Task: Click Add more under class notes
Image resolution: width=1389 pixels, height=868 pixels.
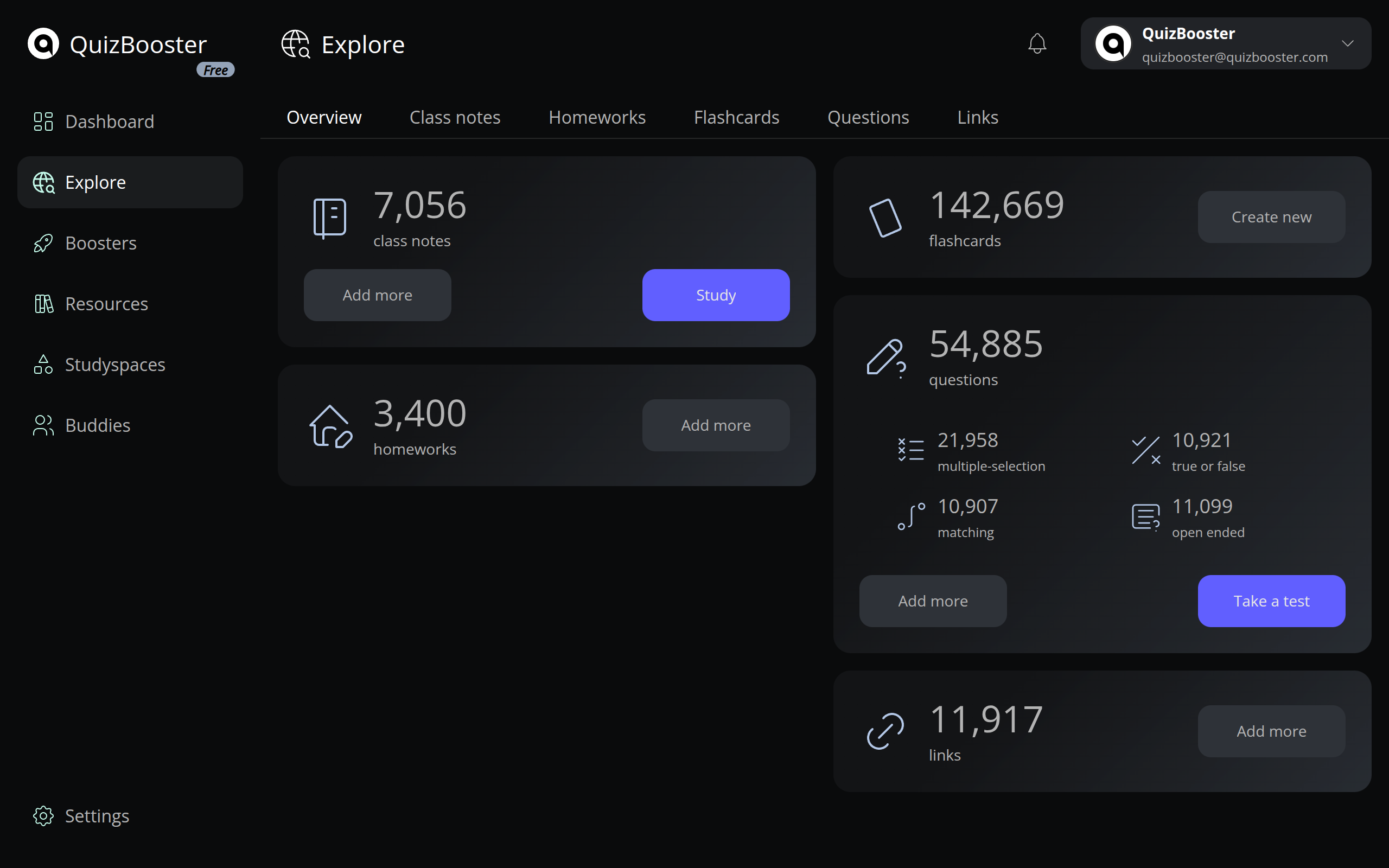Action: point(377,295)
